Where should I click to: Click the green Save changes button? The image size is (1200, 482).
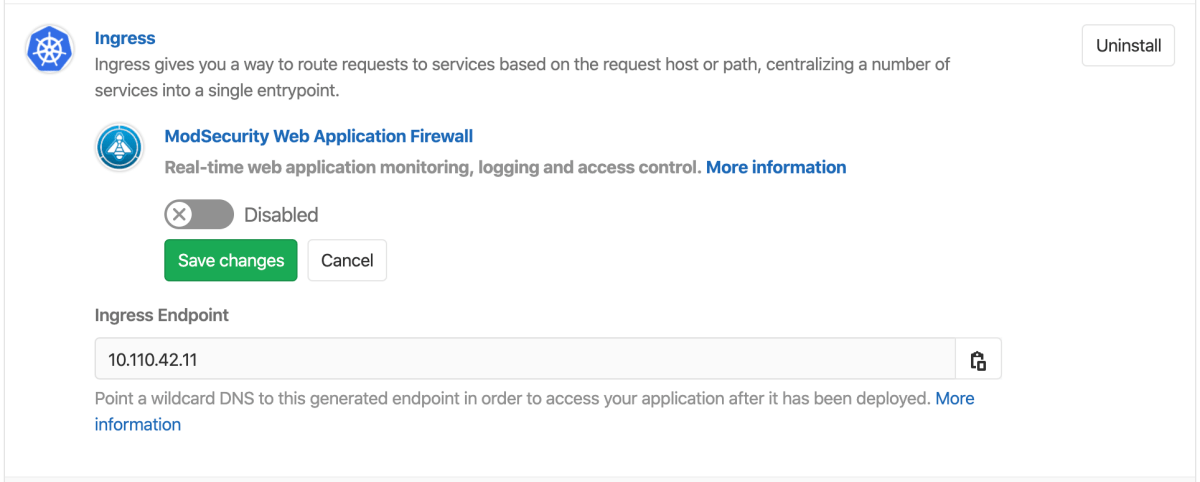(231, 260)
